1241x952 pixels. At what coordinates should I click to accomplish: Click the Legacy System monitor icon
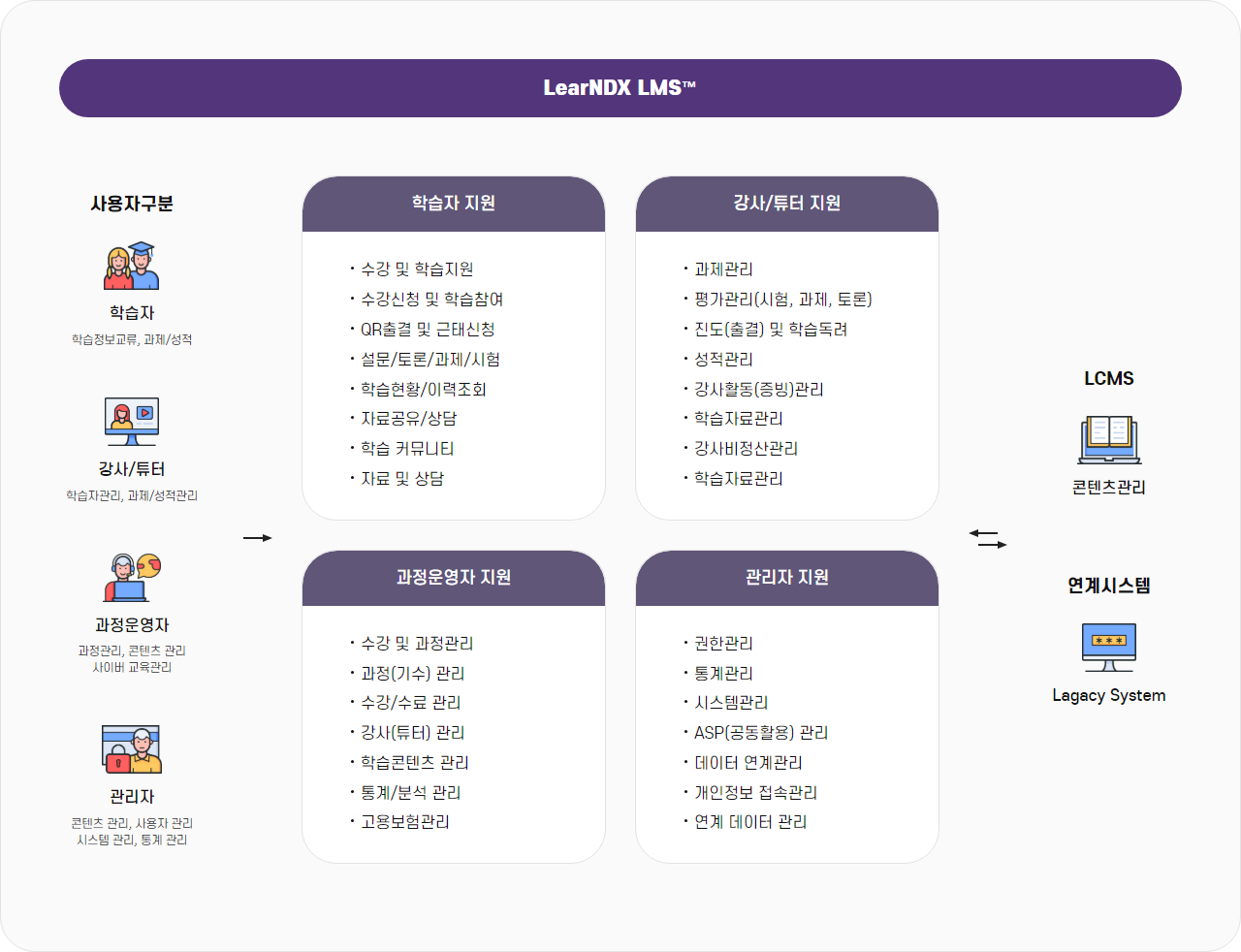1108,645
